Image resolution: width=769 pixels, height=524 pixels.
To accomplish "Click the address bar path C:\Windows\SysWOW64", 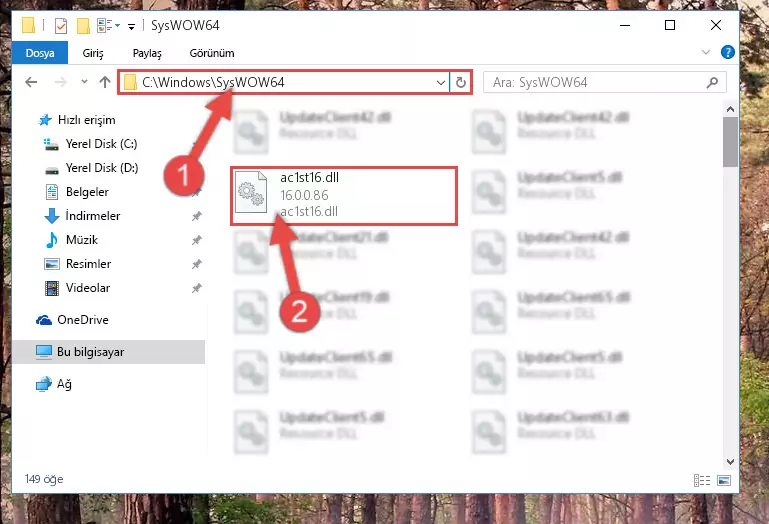I will pos(213,82).
